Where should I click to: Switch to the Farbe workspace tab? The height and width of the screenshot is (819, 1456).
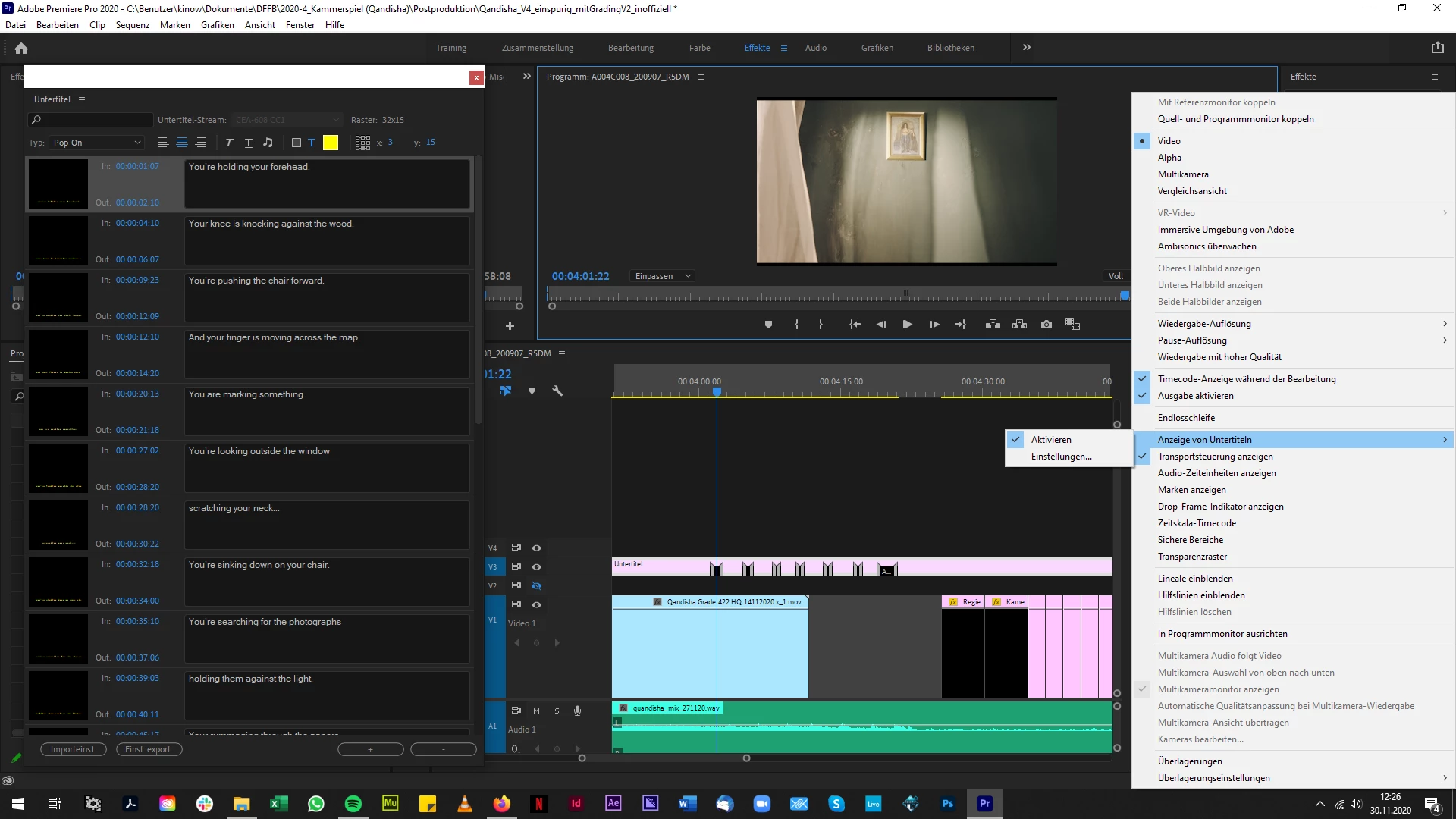[699, 48]
